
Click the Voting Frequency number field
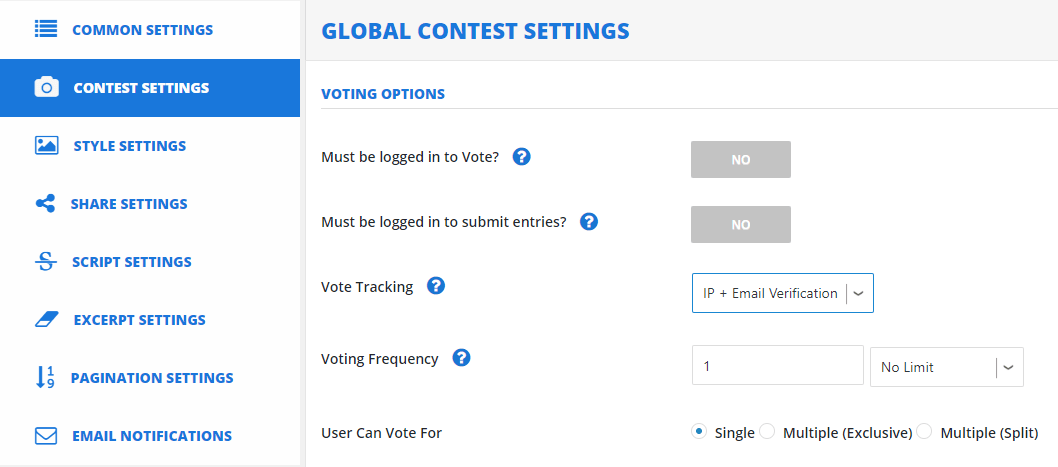(778, 366)
